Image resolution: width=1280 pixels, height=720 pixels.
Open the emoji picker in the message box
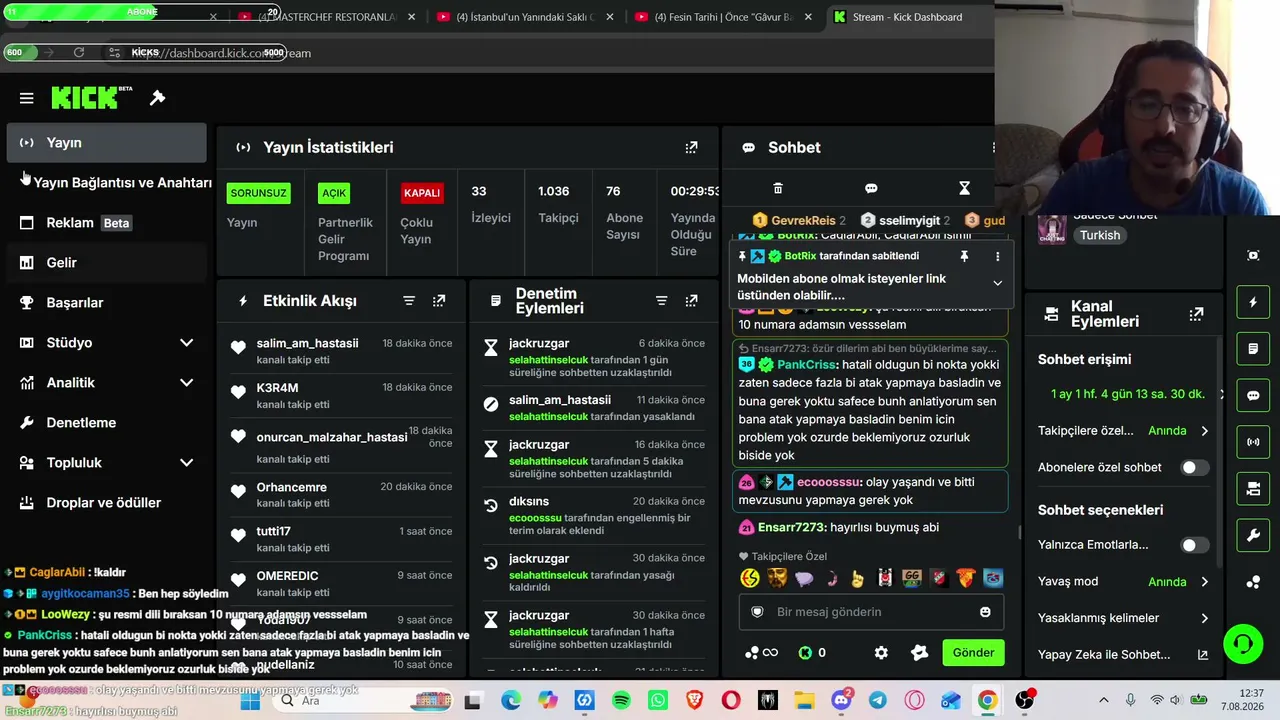pos(985,612)
